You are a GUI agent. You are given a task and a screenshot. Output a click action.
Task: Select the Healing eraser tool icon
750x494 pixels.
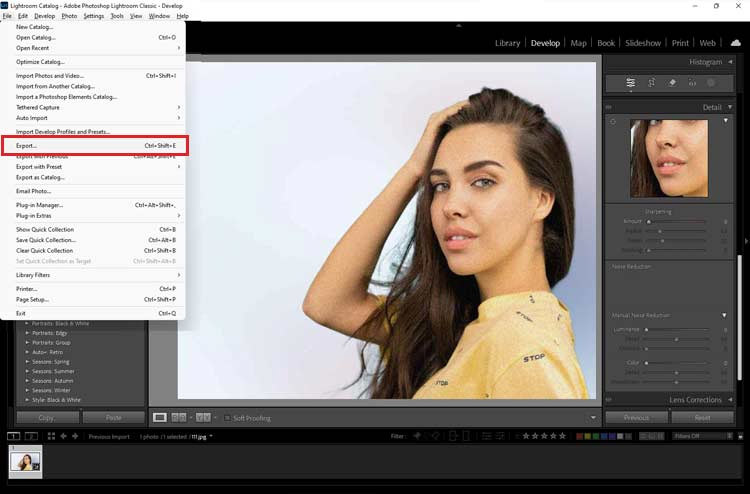pos(672,83)
